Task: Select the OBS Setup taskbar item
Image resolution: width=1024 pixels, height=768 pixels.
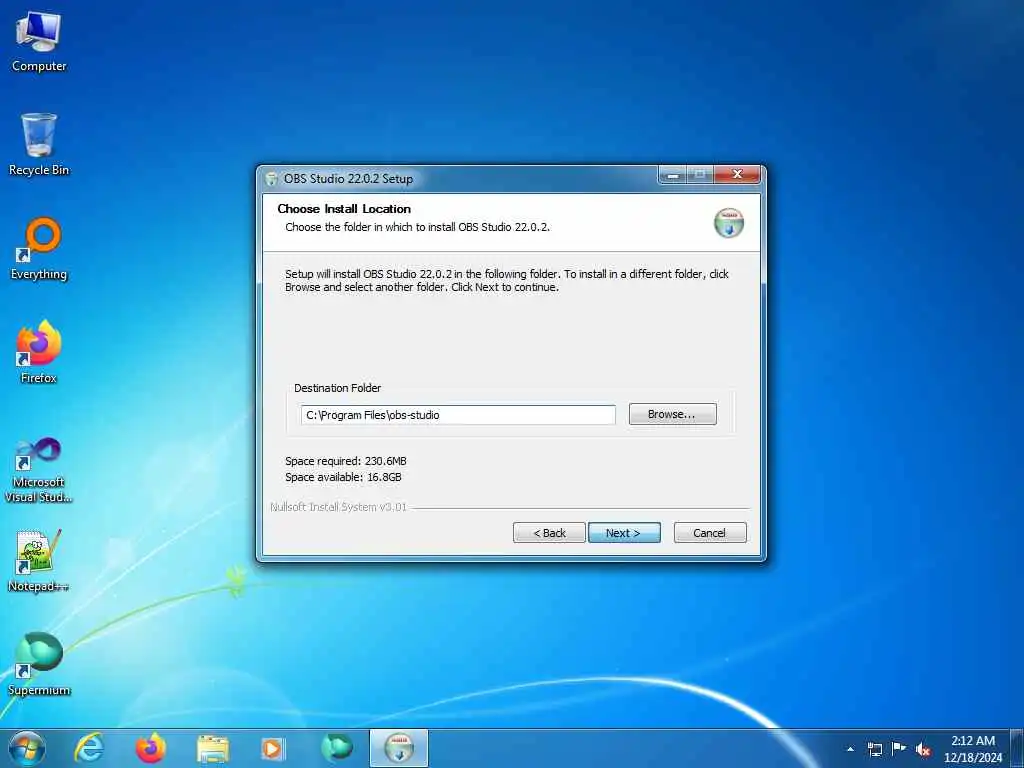Action: point(399,748)
